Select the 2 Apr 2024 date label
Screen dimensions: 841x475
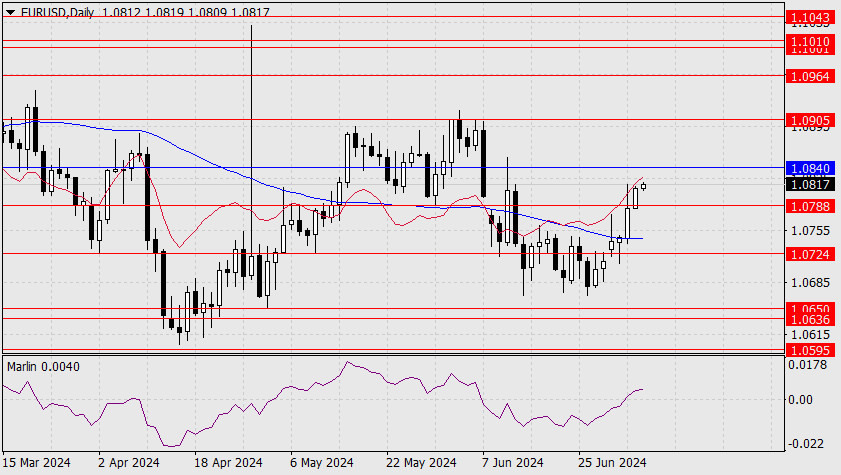(x=129, y=463)
